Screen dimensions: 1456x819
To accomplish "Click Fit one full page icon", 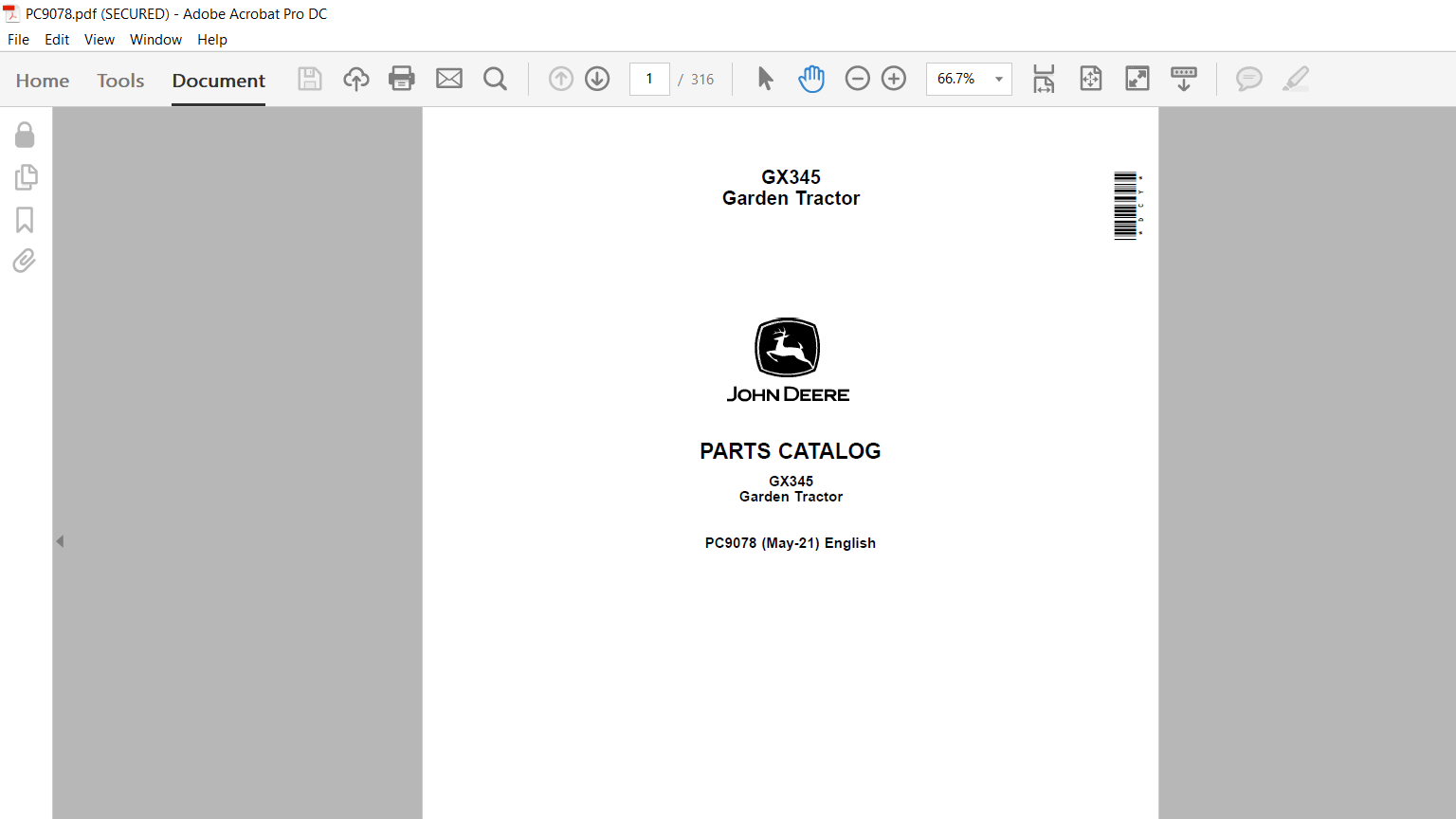I will pos(1091,79).
